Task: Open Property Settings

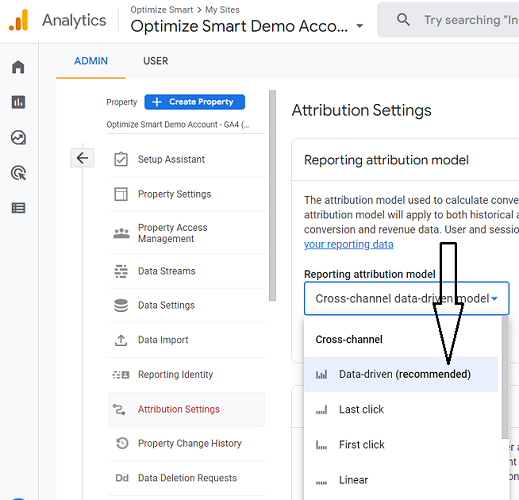Action: (186, 194)
